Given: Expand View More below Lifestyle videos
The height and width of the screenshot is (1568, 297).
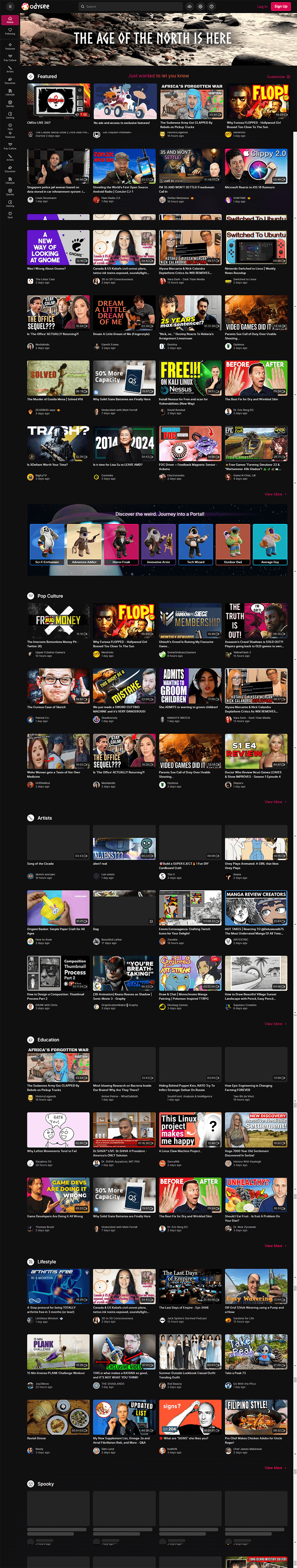Looking at the screenshot, I should (x=274, y=1468).
